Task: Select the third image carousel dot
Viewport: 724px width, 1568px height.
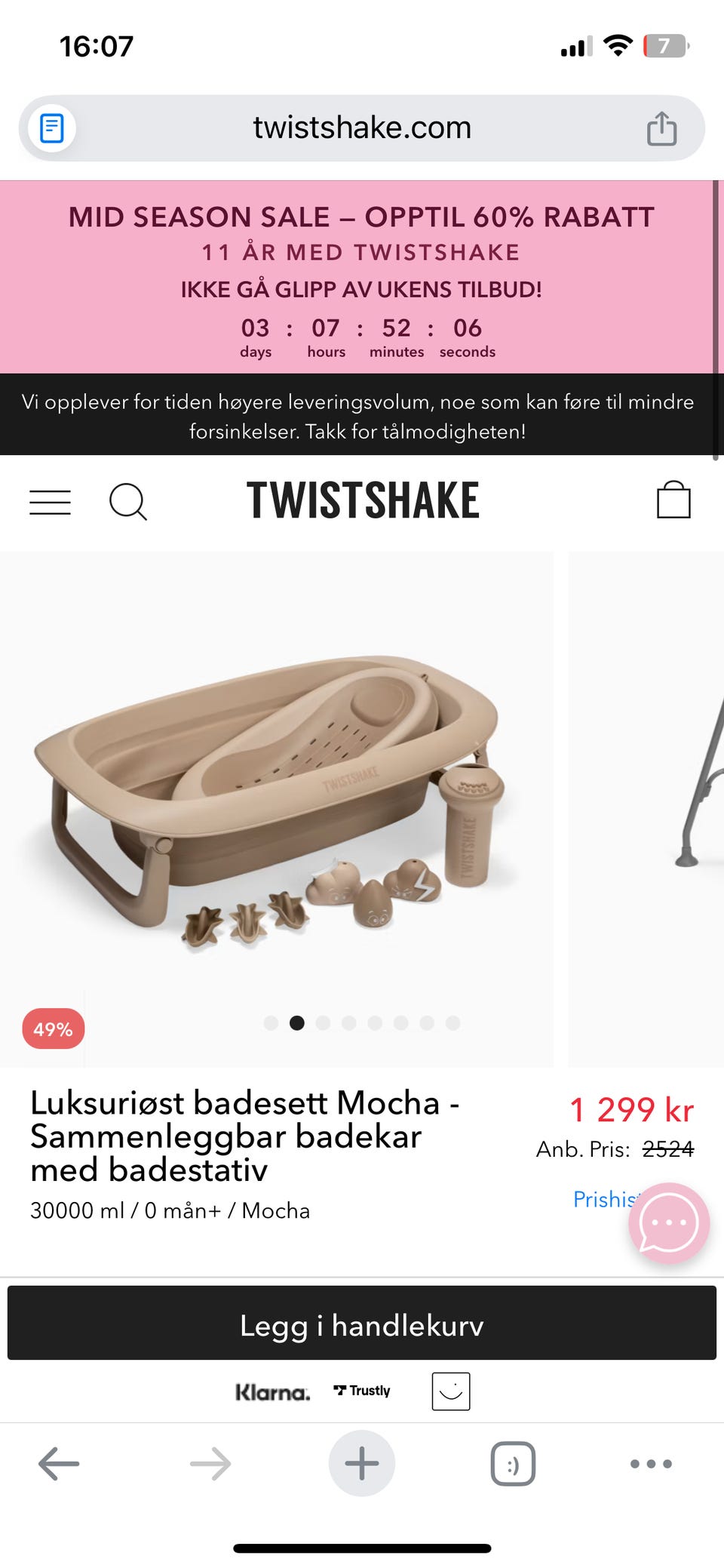Action: coord(323,1023)
